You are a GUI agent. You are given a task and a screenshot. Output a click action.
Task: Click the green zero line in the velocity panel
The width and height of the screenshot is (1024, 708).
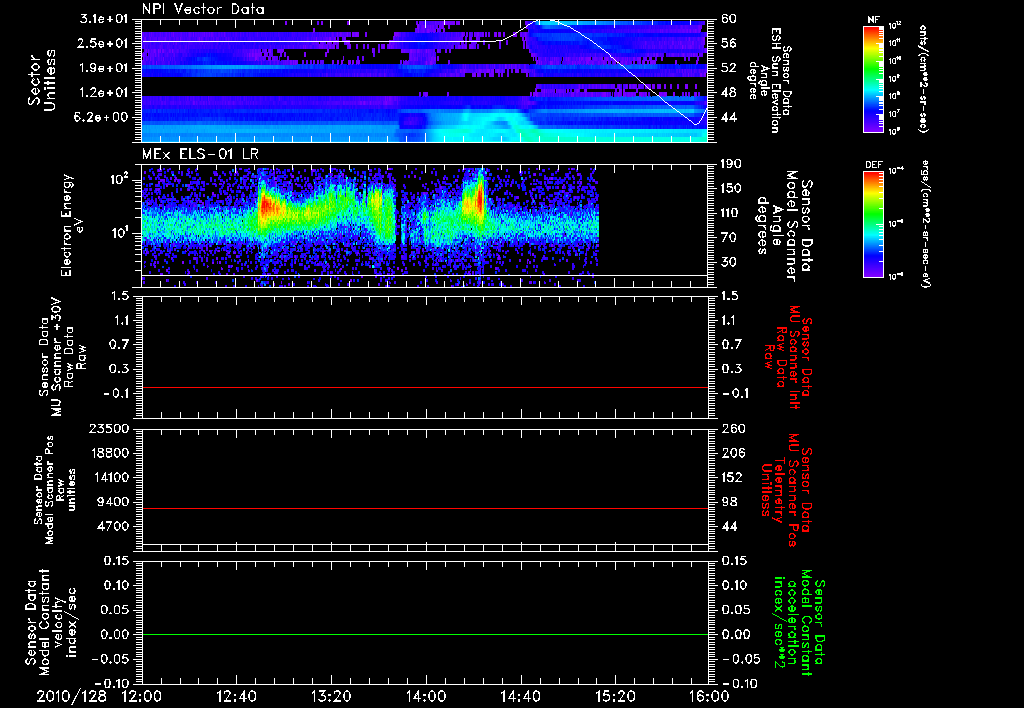pyautogui.click(x=424, y=635)
